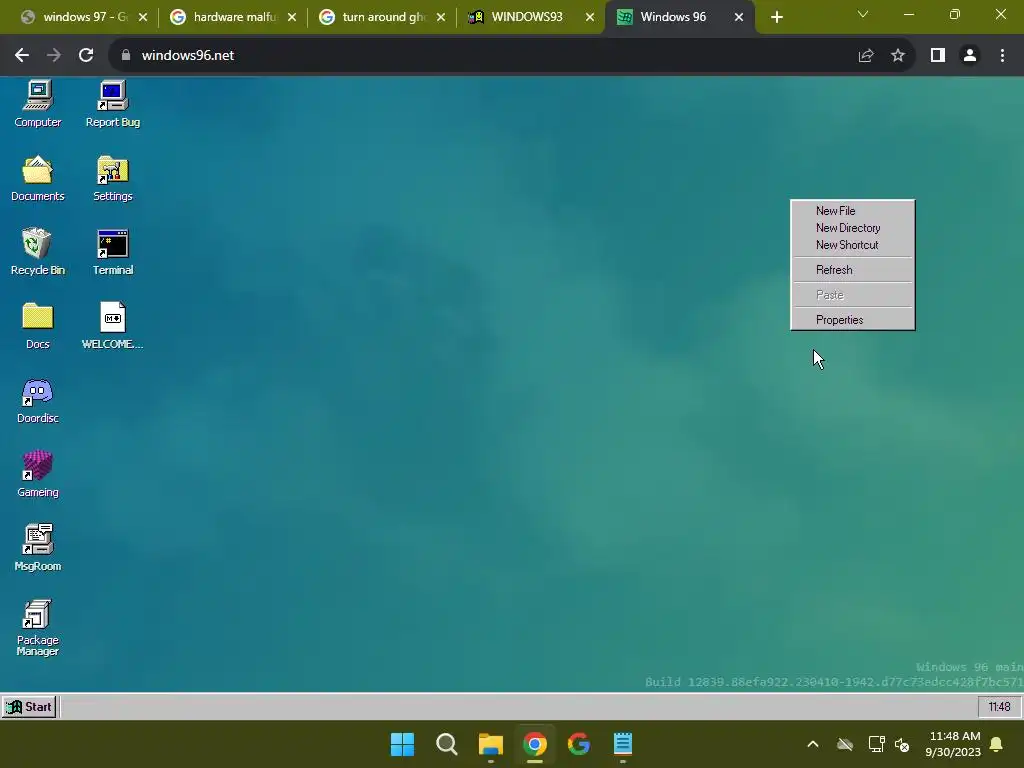Close the windows 97 tab

143,17
